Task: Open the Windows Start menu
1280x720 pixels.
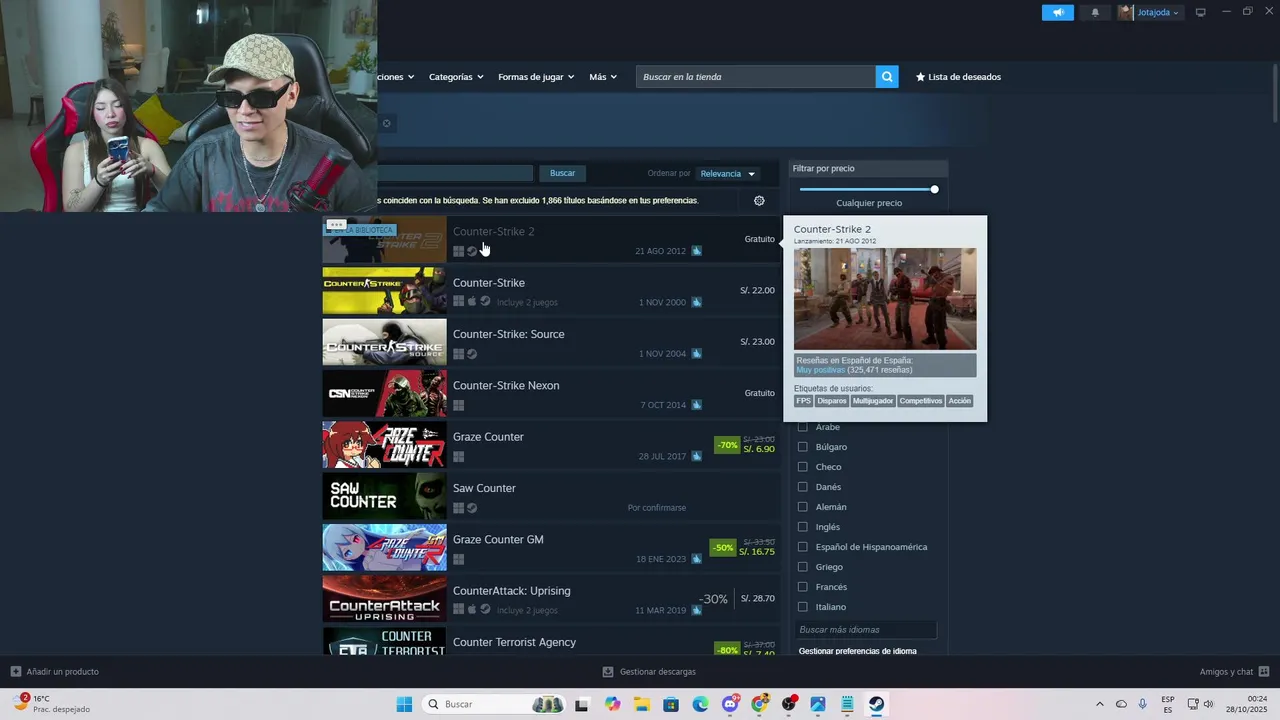Action: click(404, 704)
